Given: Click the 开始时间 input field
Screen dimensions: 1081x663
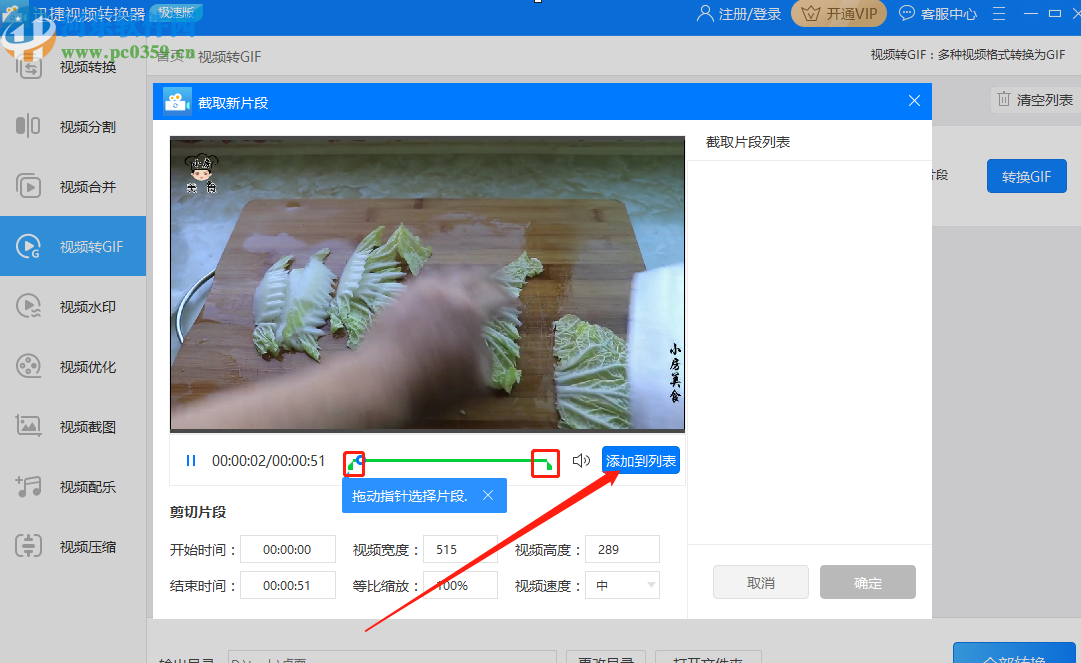Looking at the screenshot, I should pyautogui.click(x=287, y=549).
